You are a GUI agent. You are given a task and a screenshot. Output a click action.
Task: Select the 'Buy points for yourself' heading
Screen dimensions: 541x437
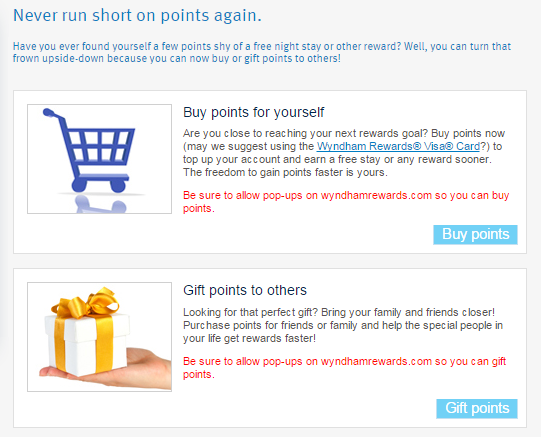253,112
